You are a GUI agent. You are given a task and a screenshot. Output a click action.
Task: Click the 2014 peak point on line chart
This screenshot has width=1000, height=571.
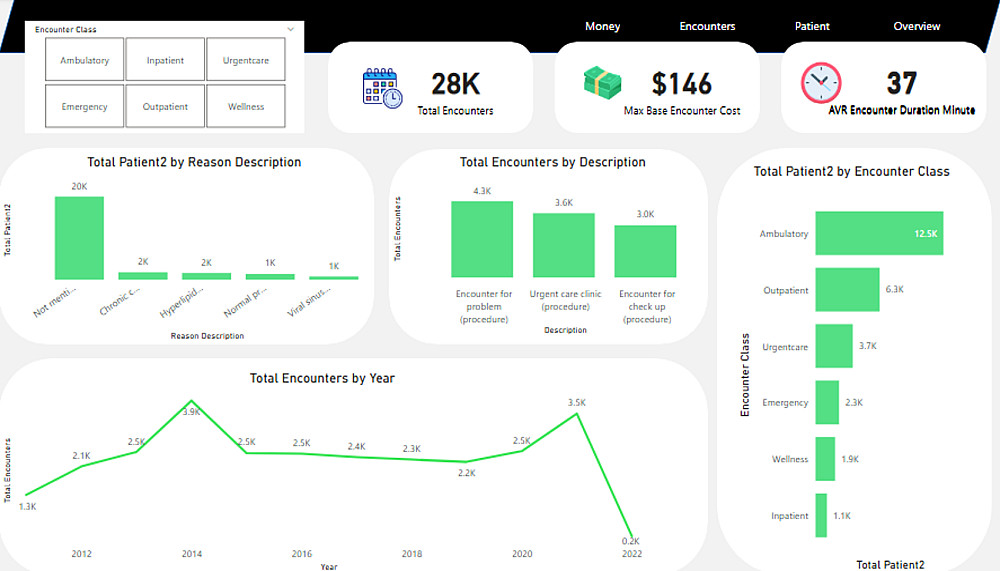pos(192,401)
